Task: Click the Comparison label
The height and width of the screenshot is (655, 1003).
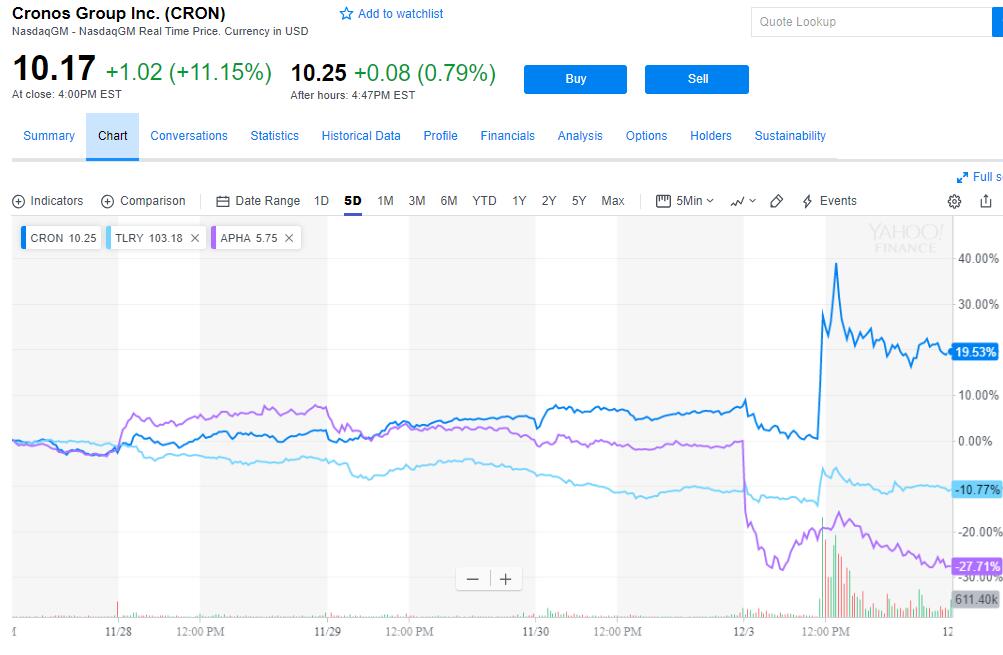Action: point(153,201)
